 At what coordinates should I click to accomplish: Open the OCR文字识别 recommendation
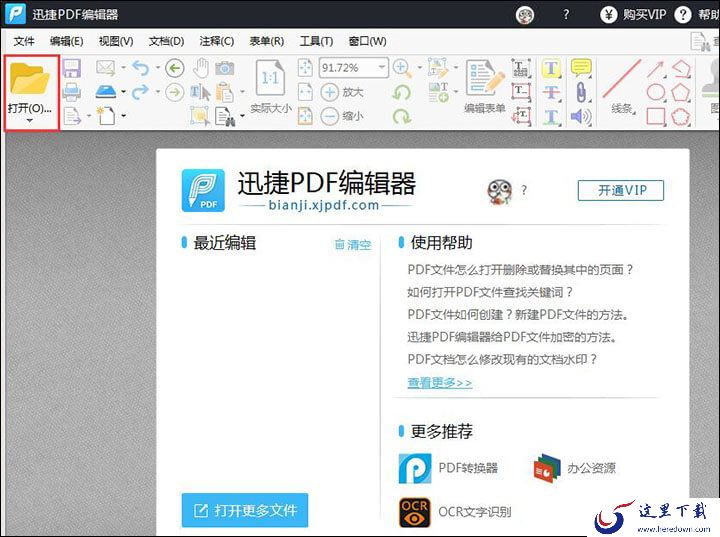tap(455, 512)
